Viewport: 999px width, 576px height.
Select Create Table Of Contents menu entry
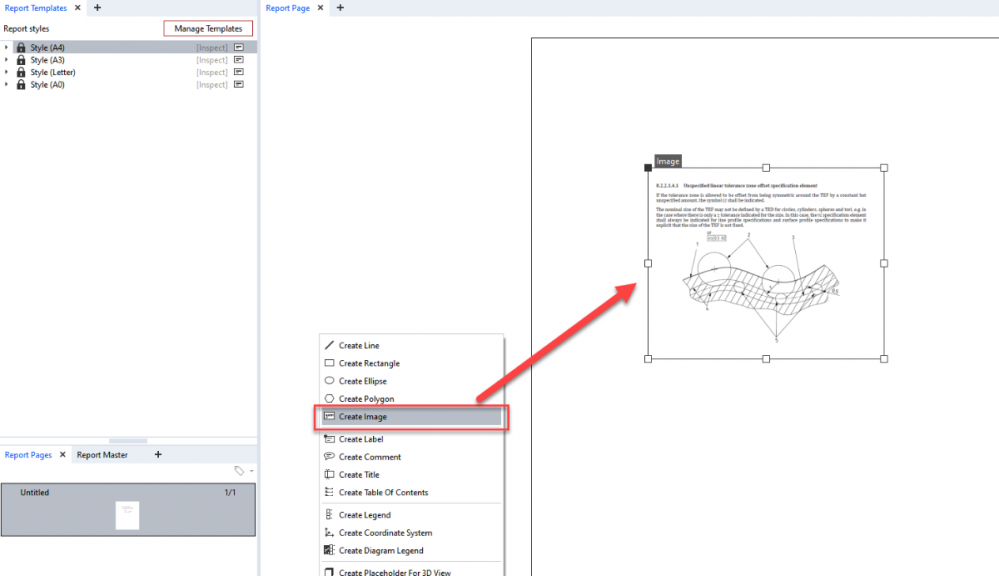383,492
